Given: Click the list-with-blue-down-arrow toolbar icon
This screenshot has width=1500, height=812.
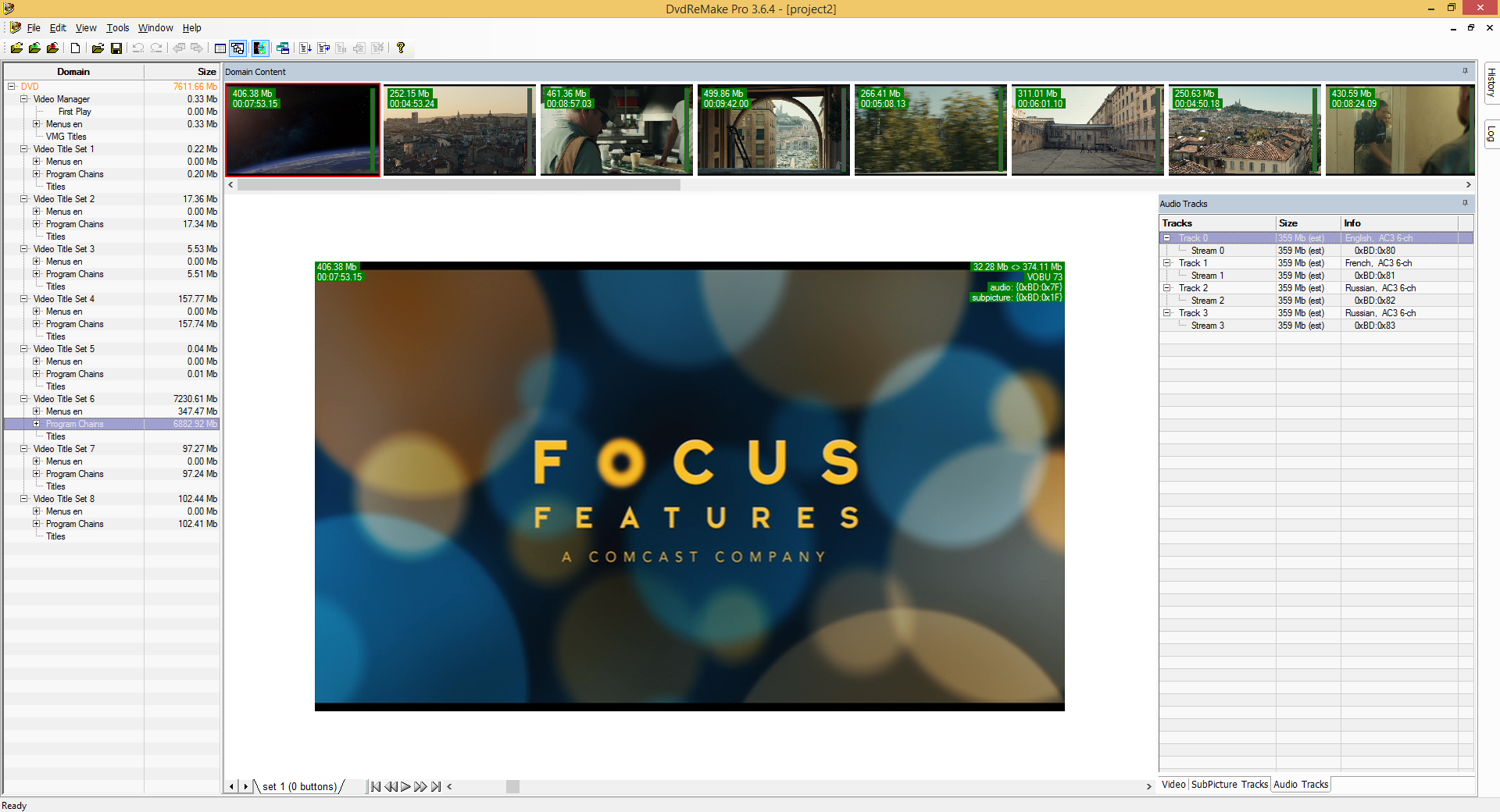Looking at the screenshot, I should point(305,48).
